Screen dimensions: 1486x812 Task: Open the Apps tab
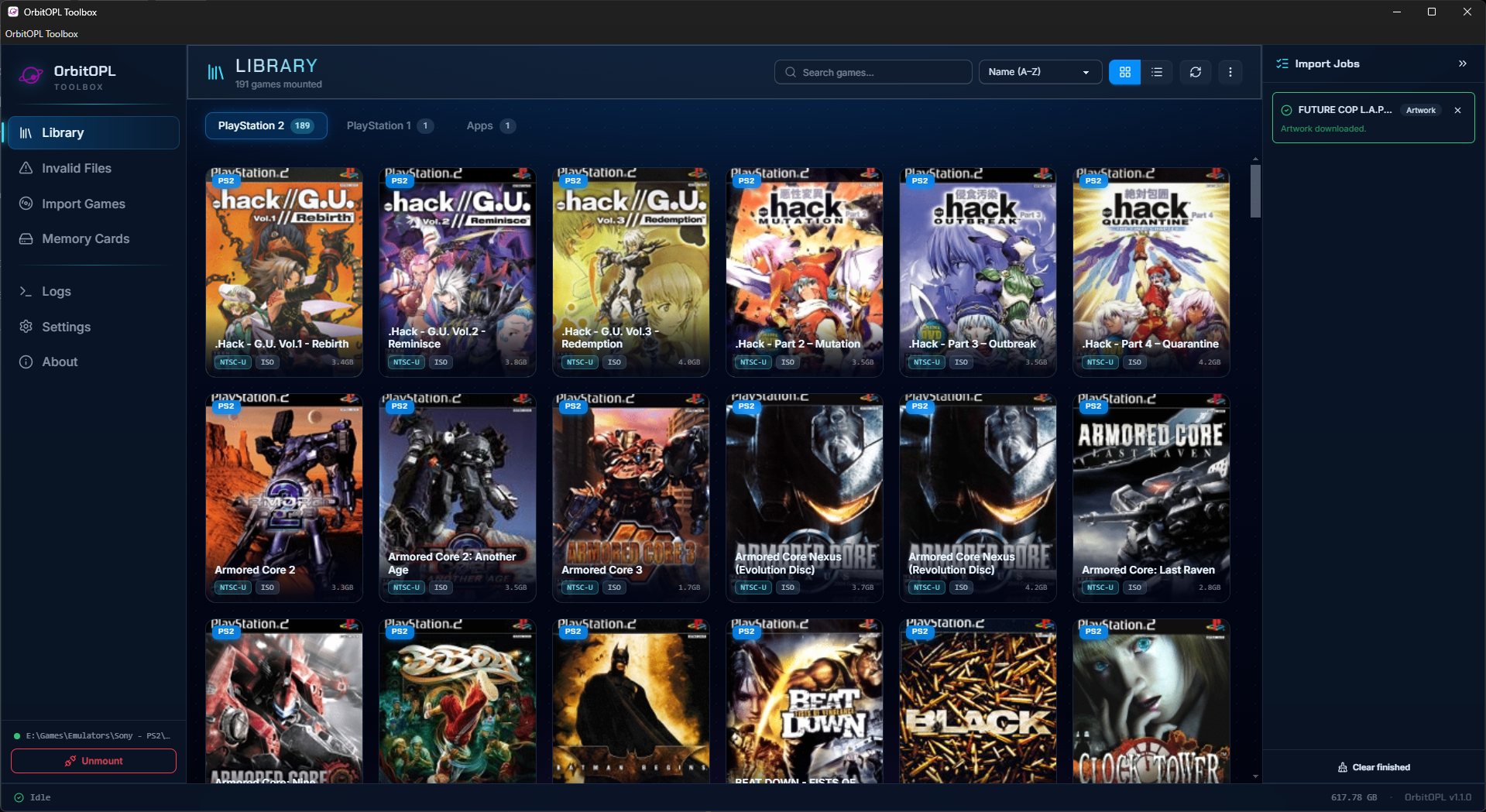(490, 125)
